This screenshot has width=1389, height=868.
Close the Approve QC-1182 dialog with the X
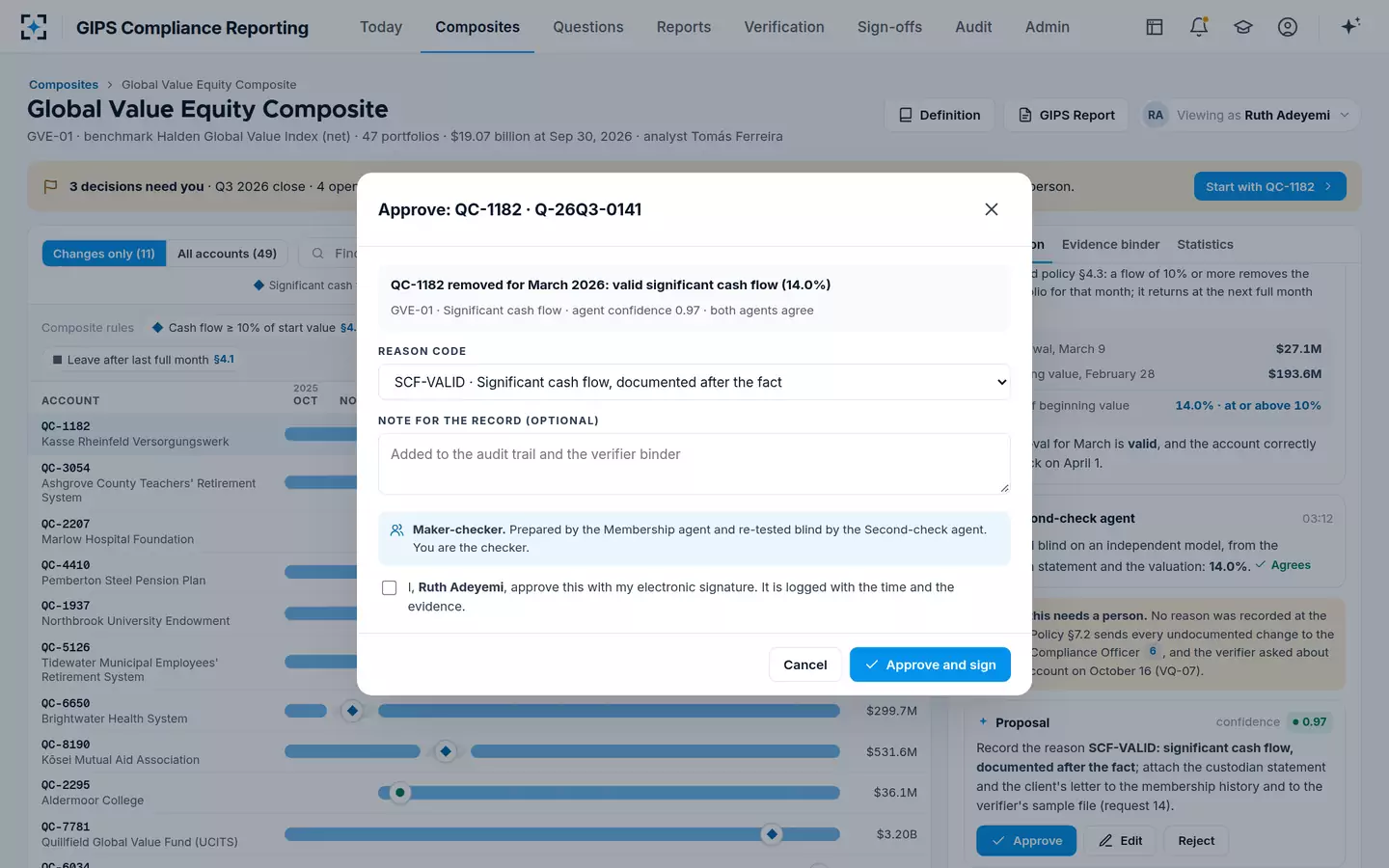991,209
